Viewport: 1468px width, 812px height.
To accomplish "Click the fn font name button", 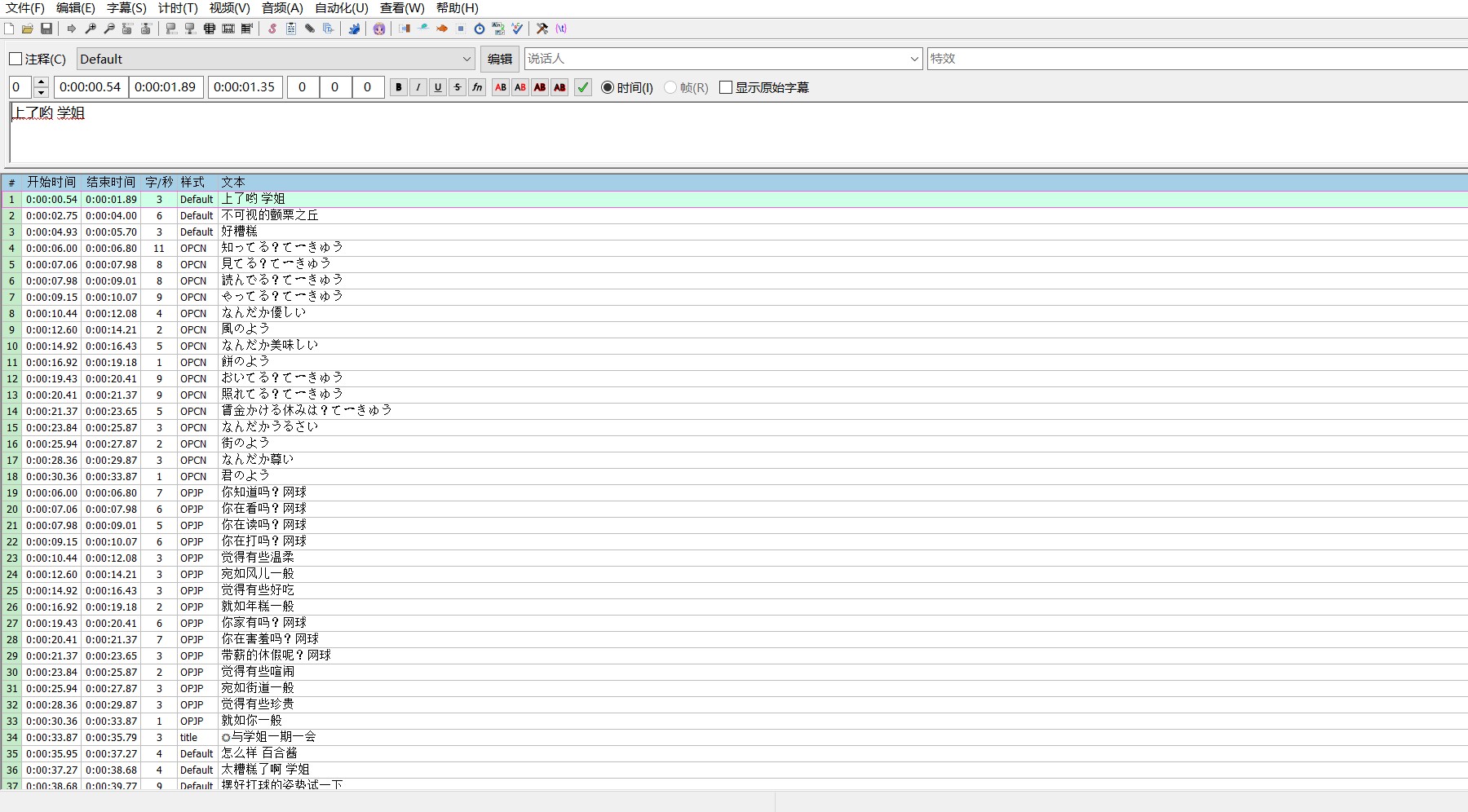I will 477,87.
